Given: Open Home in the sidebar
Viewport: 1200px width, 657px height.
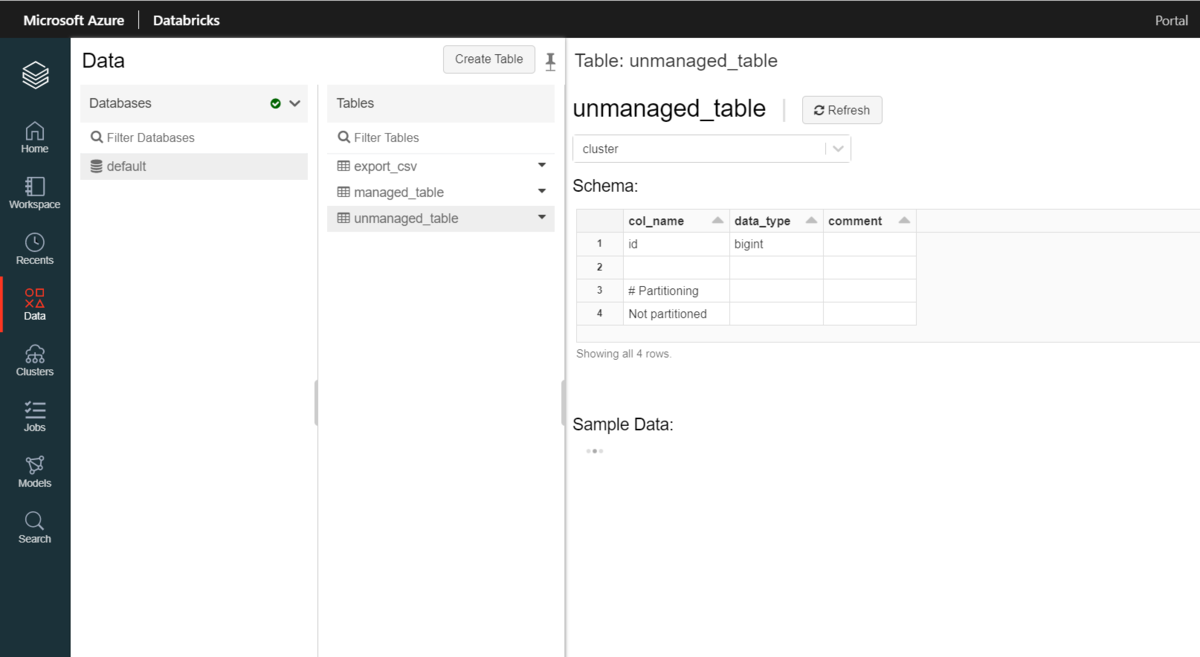Looking at the screenshot, I should point(35,138).
